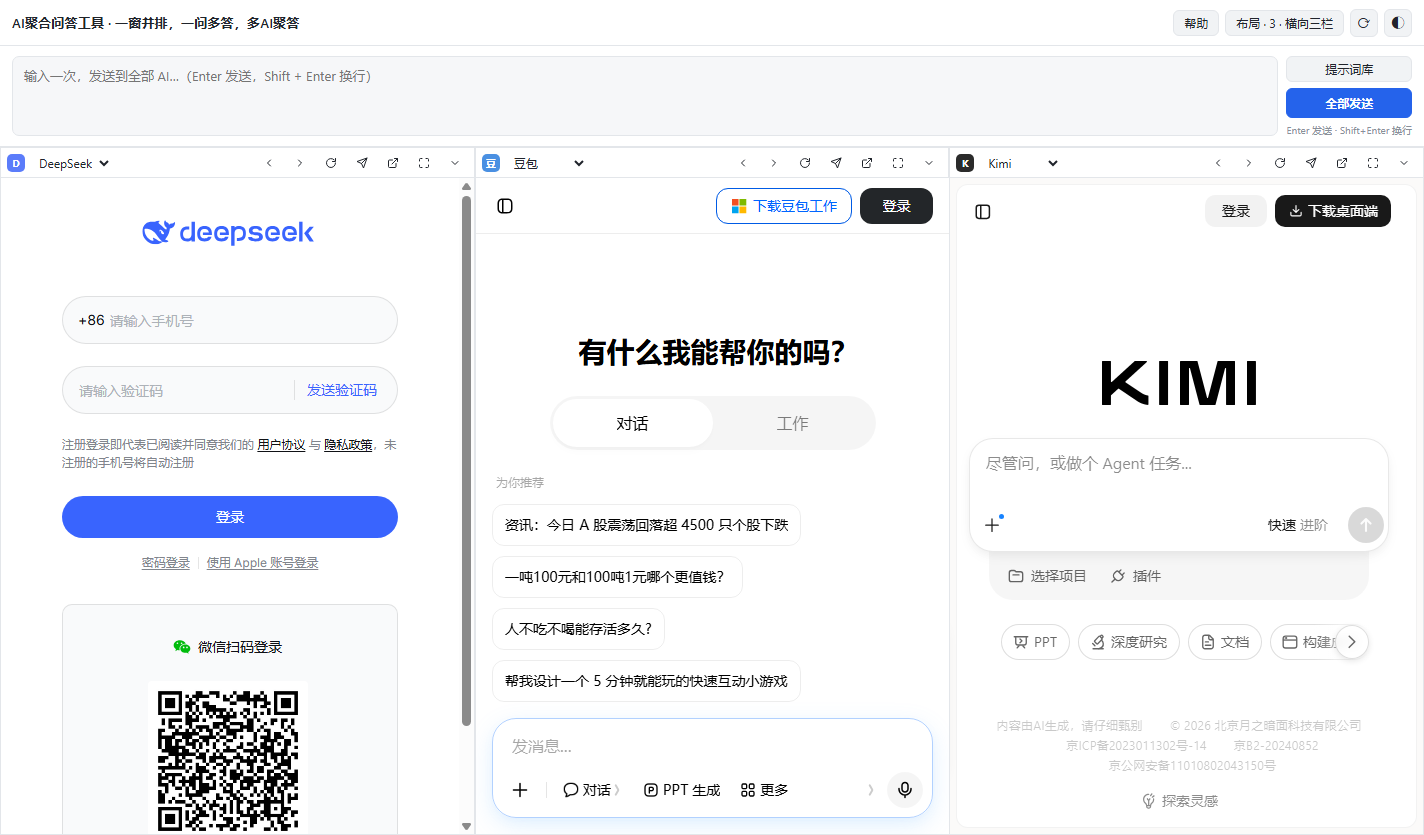
Task: Open the 布局 layout selector
Action: tap(1284, 23)
